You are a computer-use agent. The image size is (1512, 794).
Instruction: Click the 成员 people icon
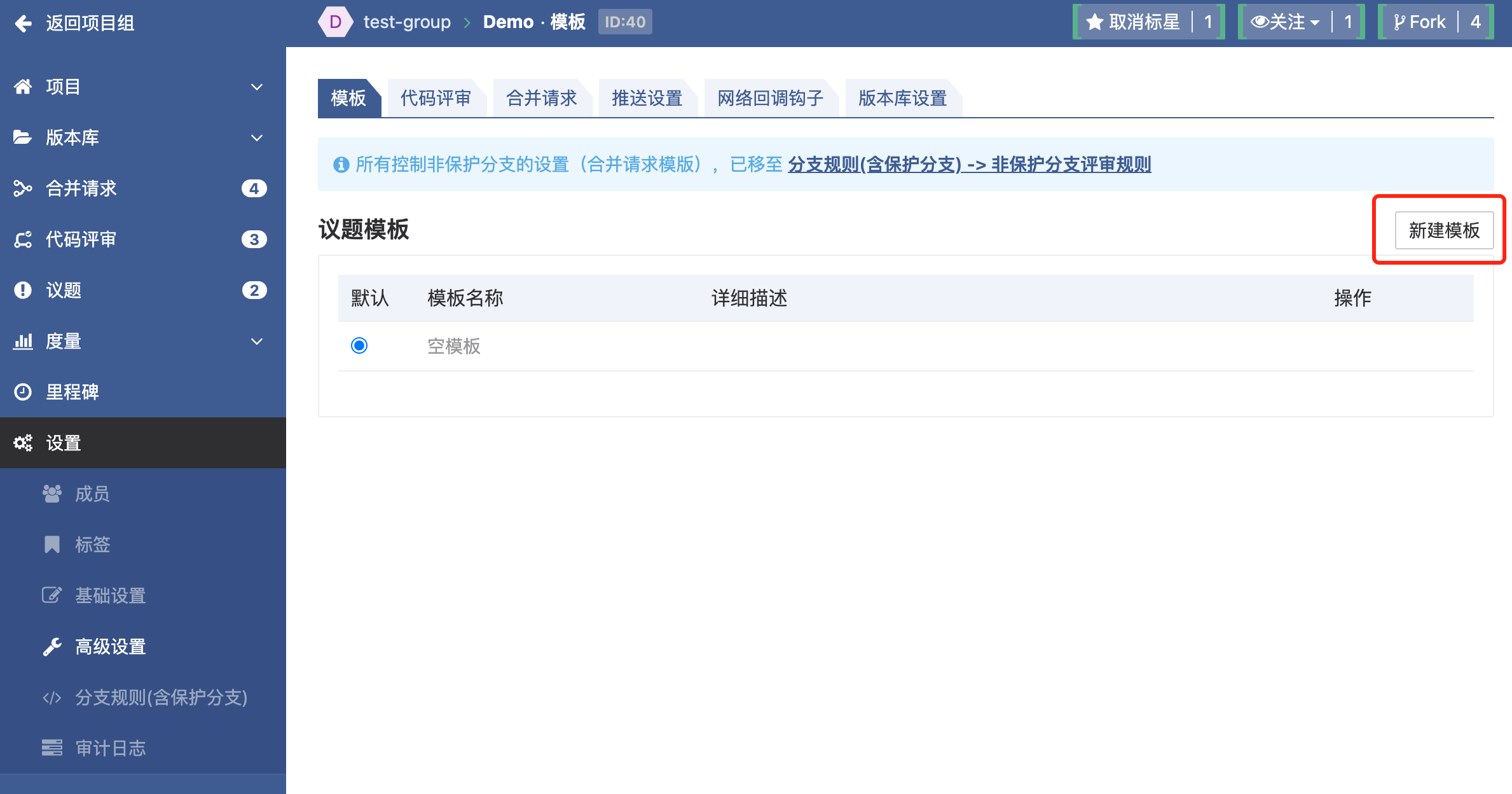(x=52, y=494)
